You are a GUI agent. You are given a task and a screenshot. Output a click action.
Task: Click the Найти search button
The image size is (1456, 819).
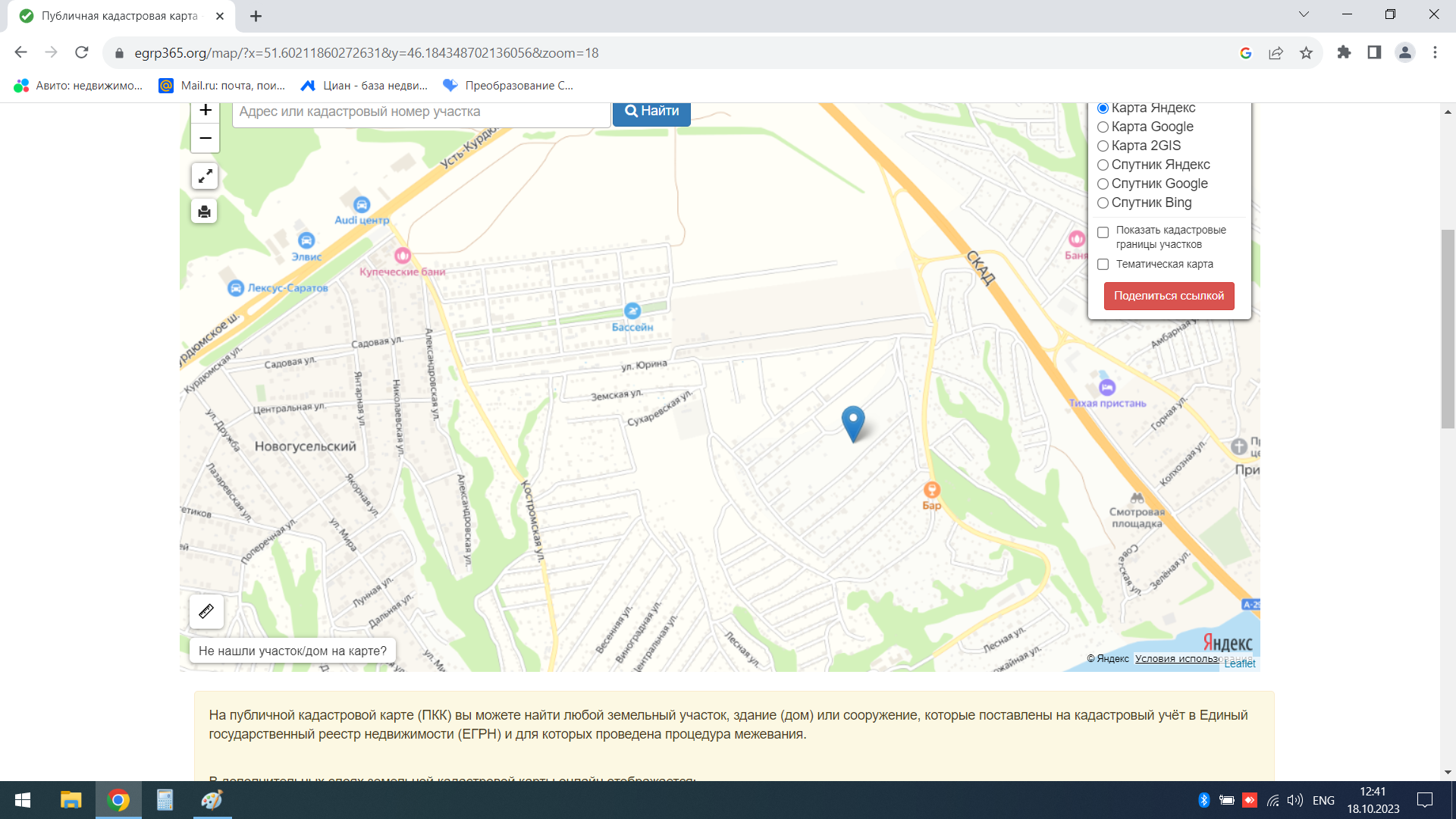coord(651,111)
